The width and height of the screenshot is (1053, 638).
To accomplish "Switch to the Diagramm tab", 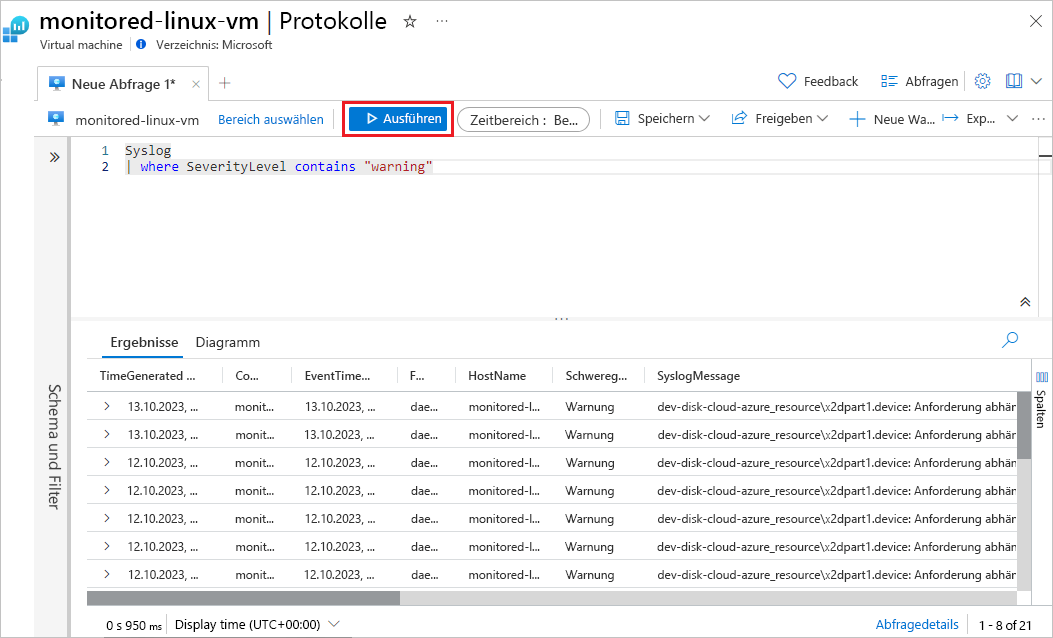I will [x=228, y=343].
